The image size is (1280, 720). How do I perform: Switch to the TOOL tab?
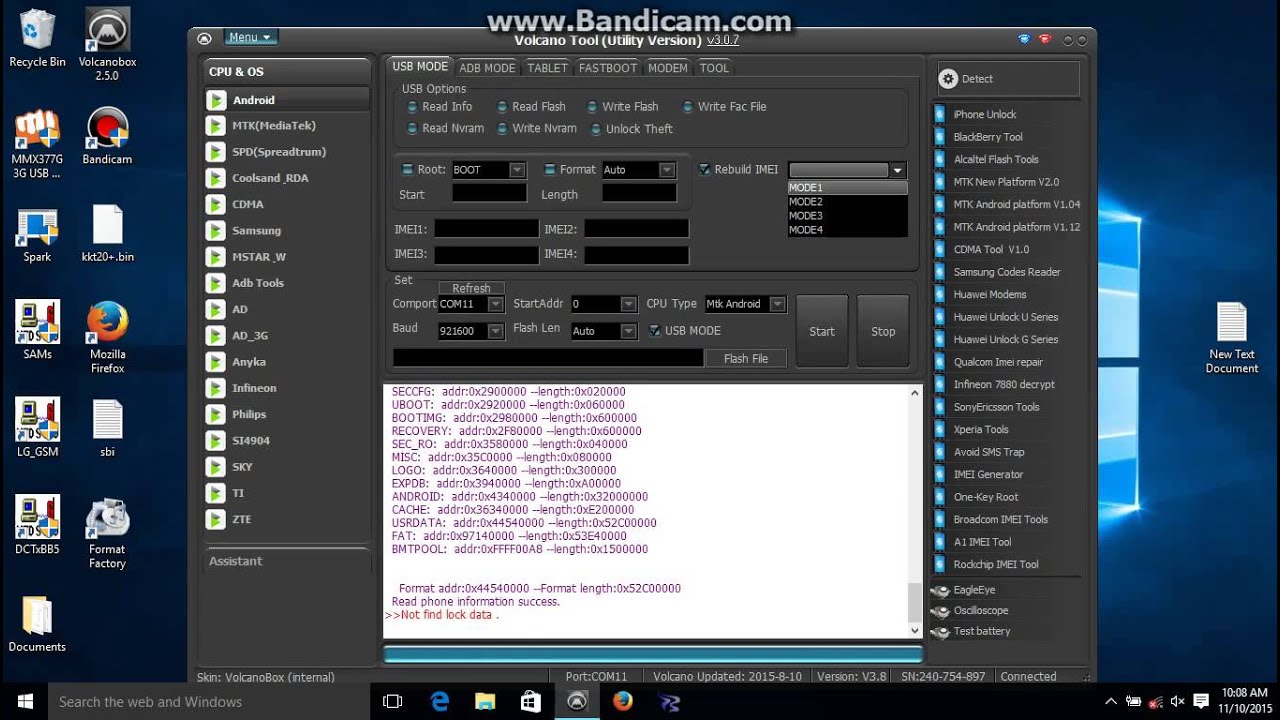click(x=714, y=68)
